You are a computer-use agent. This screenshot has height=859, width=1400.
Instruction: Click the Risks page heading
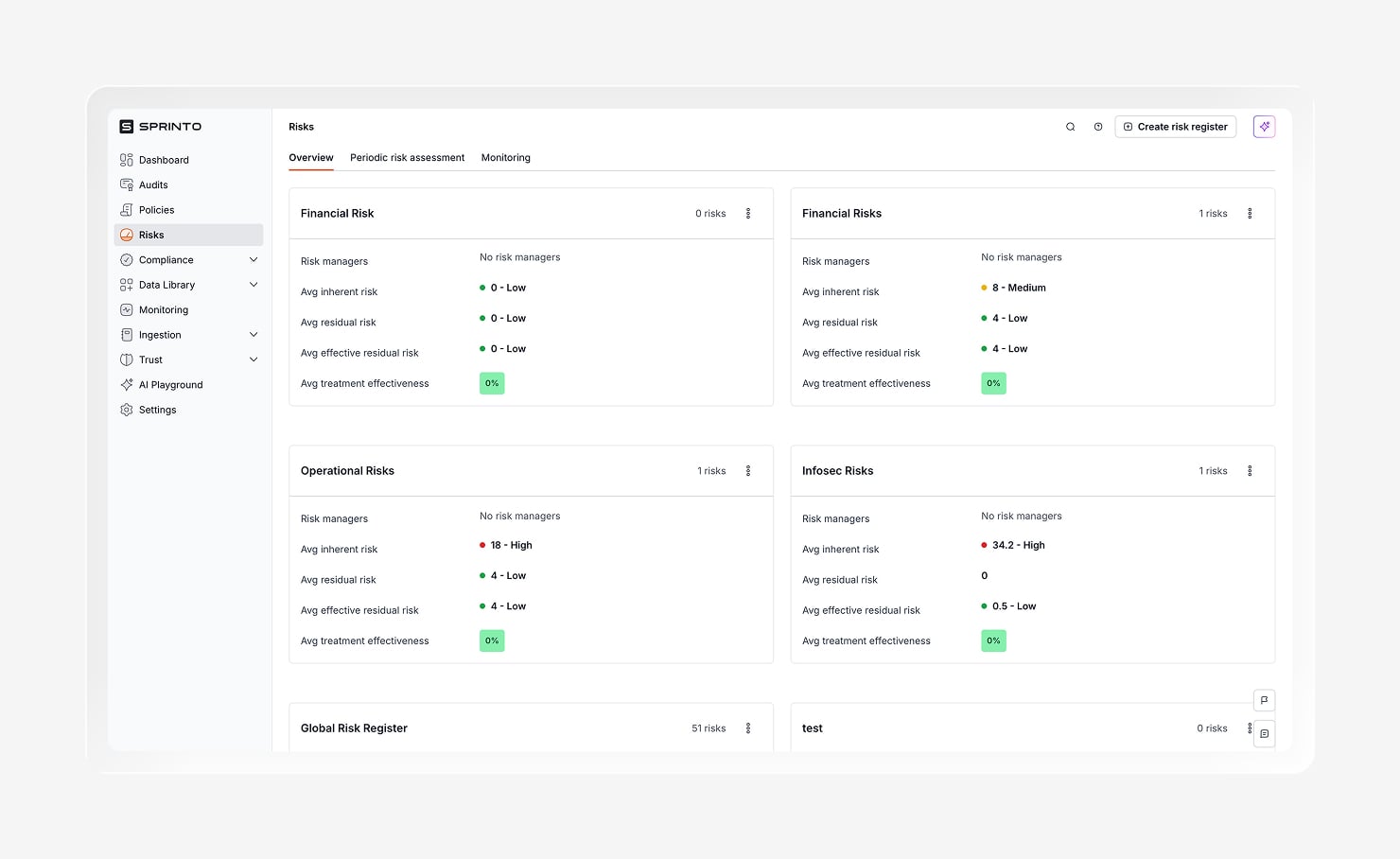[x=301, y=127]
